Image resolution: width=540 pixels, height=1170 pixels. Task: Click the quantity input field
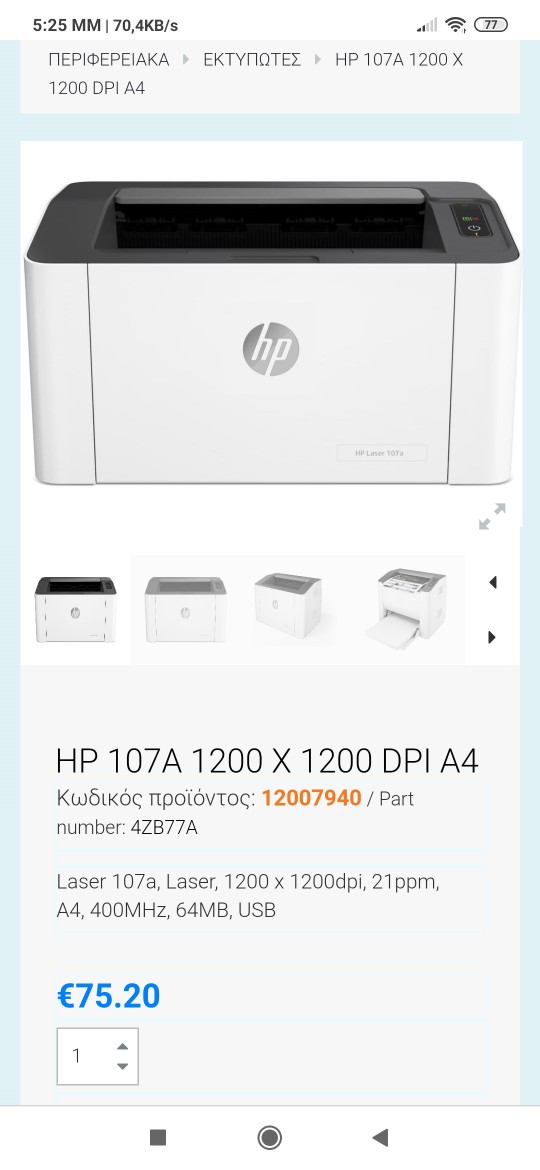point(98,1057)
